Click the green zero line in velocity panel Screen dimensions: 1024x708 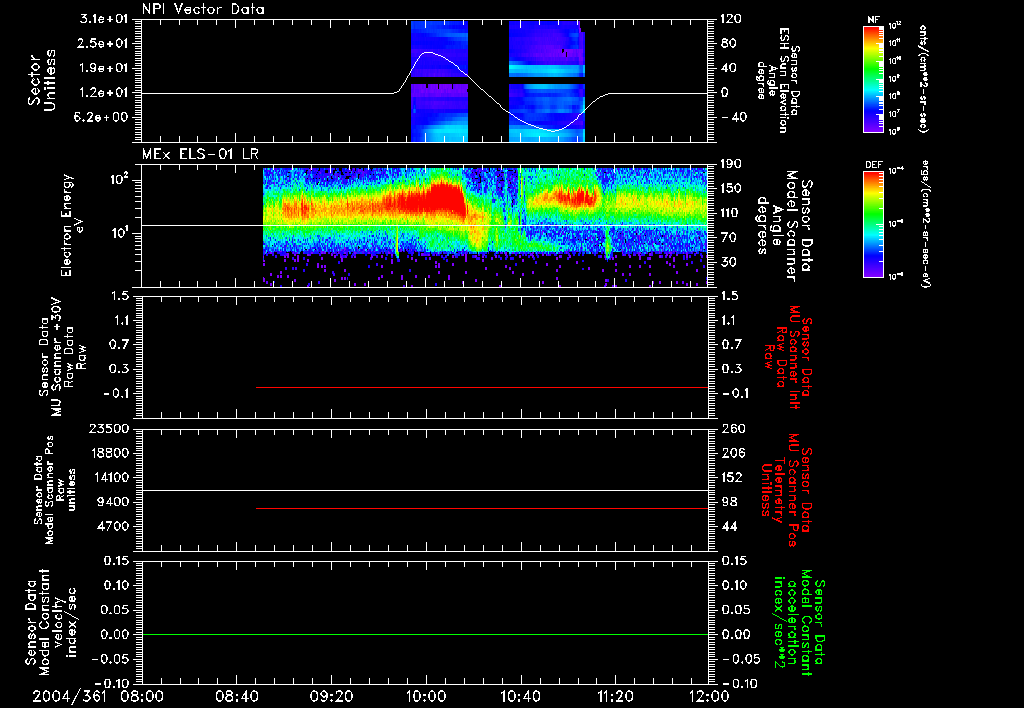(424, 634)
